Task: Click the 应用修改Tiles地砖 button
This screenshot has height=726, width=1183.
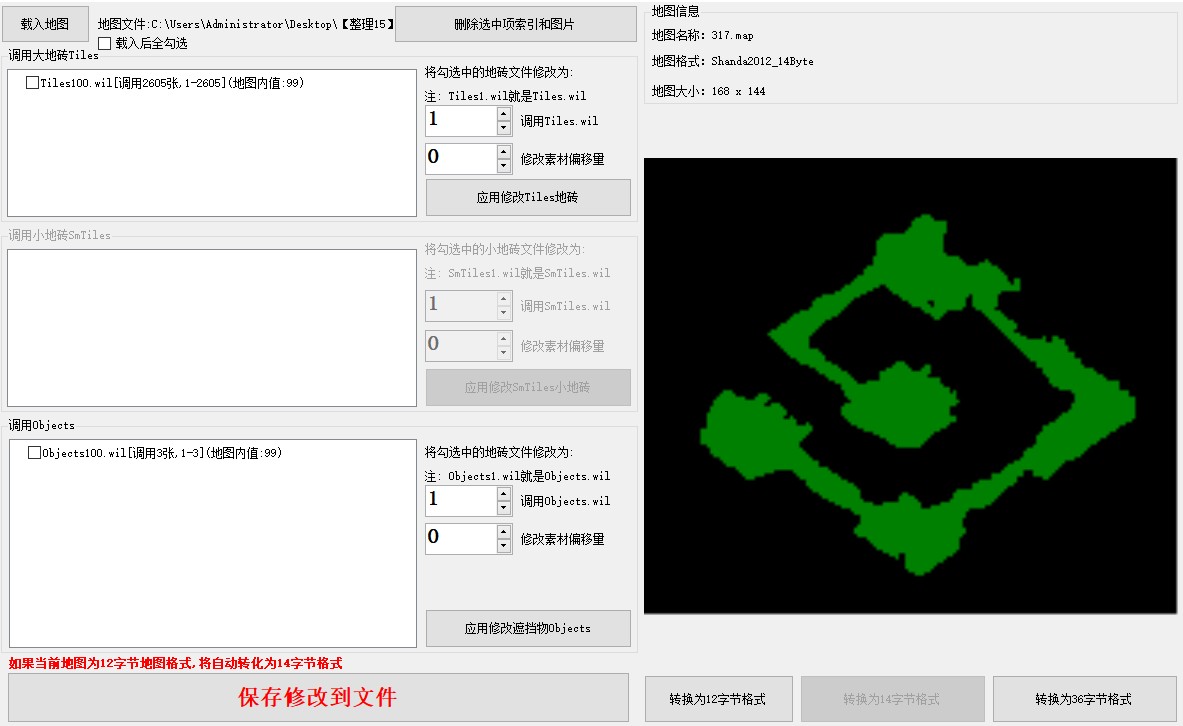Action: point(528,198)
